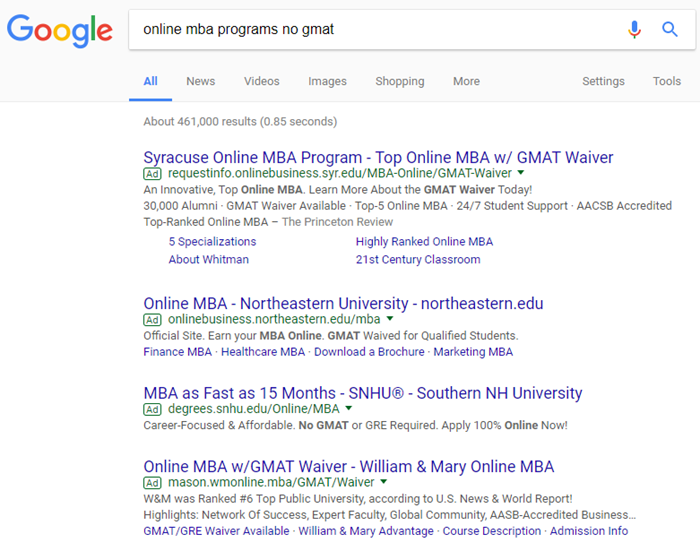Open the Highly Ranked Online MBA sitelink
The image size is (700, 551).
click(x=424, y=242)
